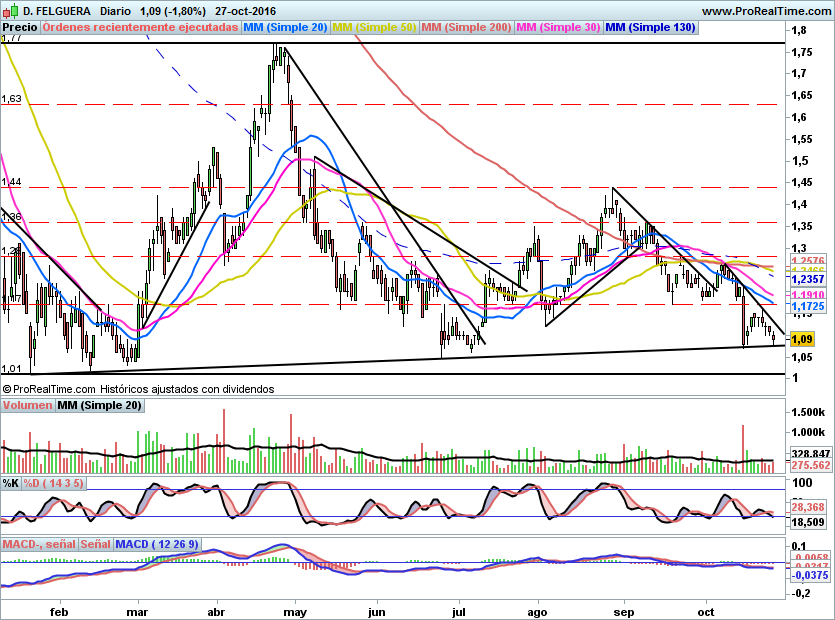The height and width of the screenshot is (620, 835).
Task: Click the sep month marker on time axis
Action: point(622,609)
